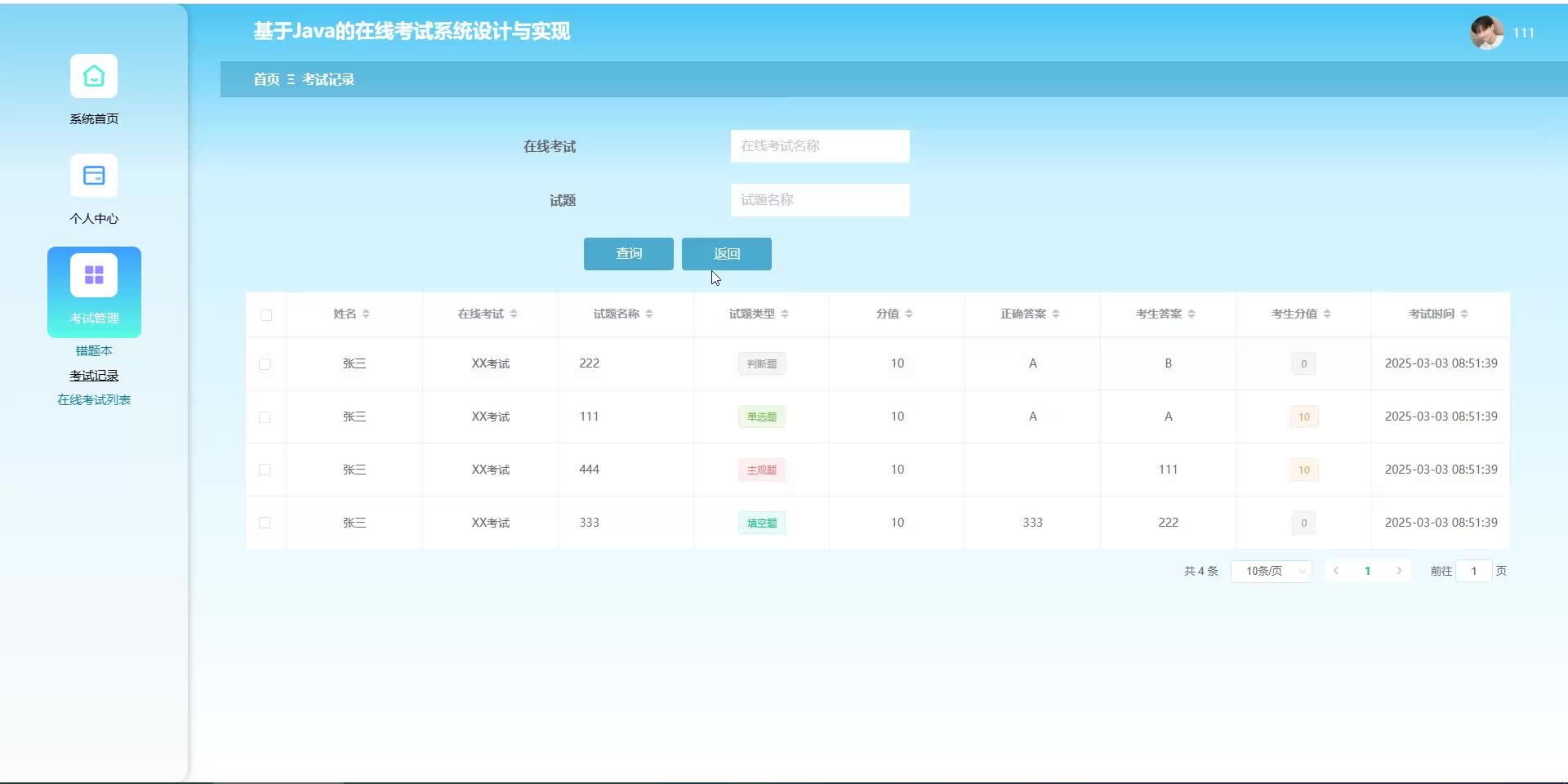Viewport: 1568px width, 784px height.
Task: Sort table by 考试时间 column arrows
Action: [x=1464, y=314]
